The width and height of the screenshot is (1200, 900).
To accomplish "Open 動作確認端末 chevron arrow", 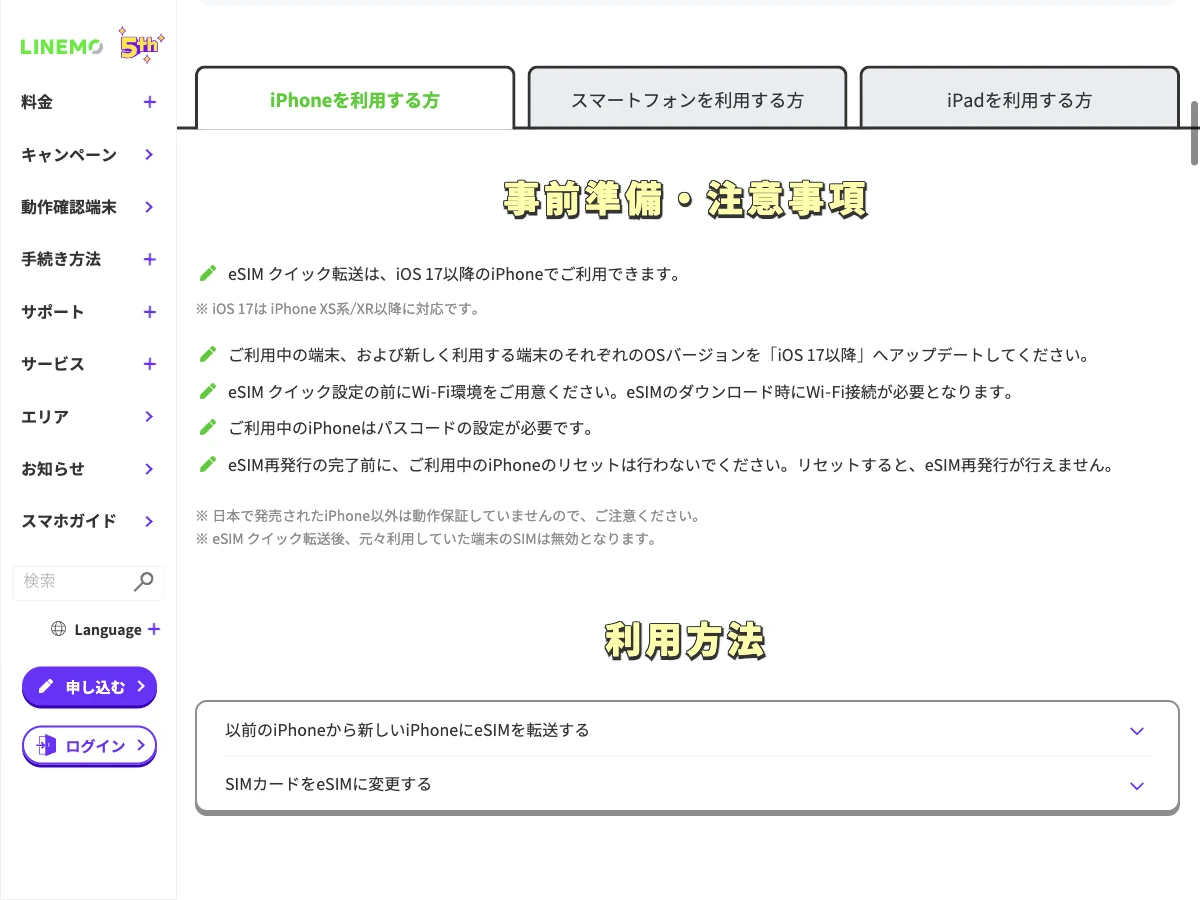I will [x=149, y=207].
